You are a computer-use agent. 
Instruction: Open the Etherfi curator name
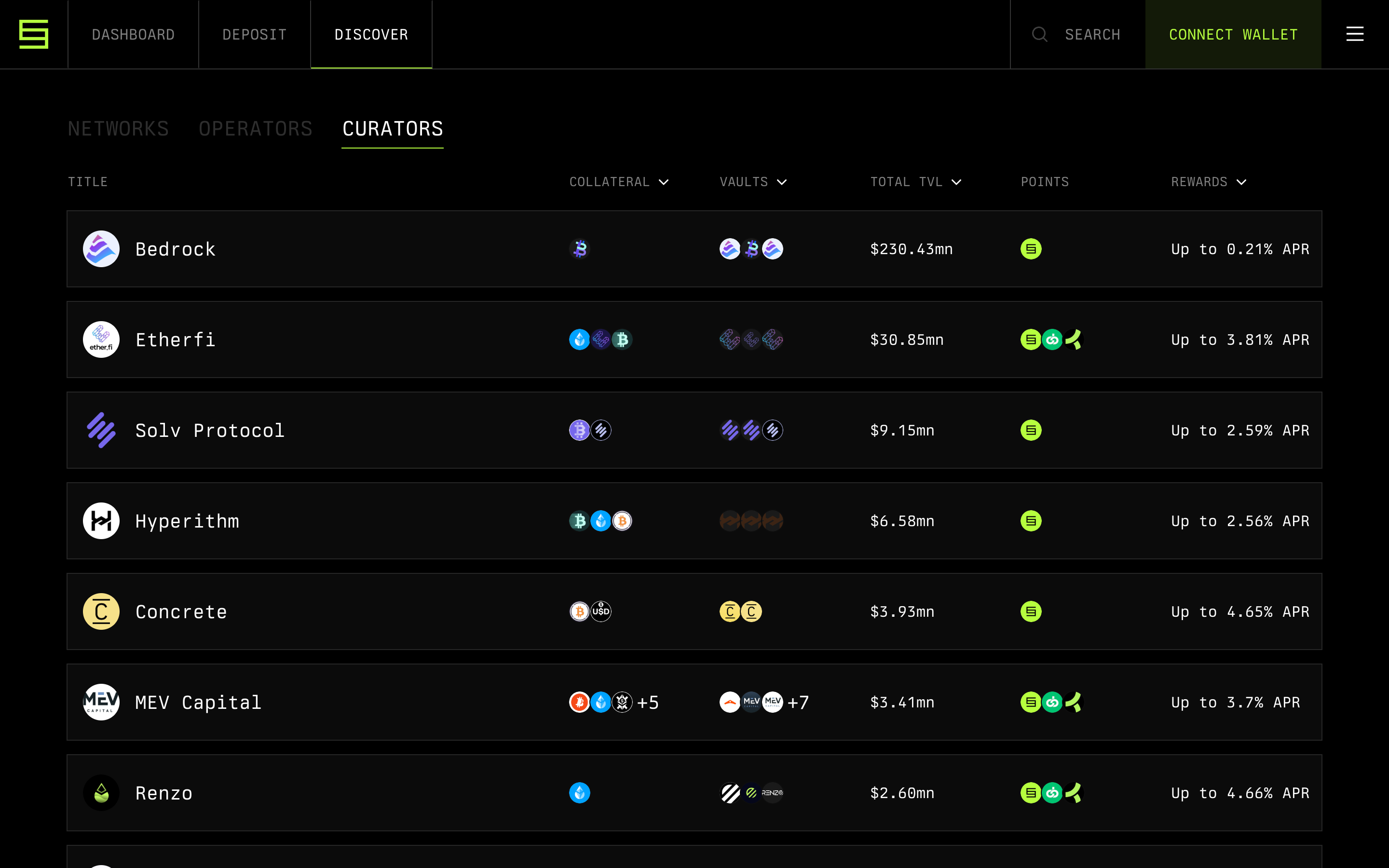176,340
